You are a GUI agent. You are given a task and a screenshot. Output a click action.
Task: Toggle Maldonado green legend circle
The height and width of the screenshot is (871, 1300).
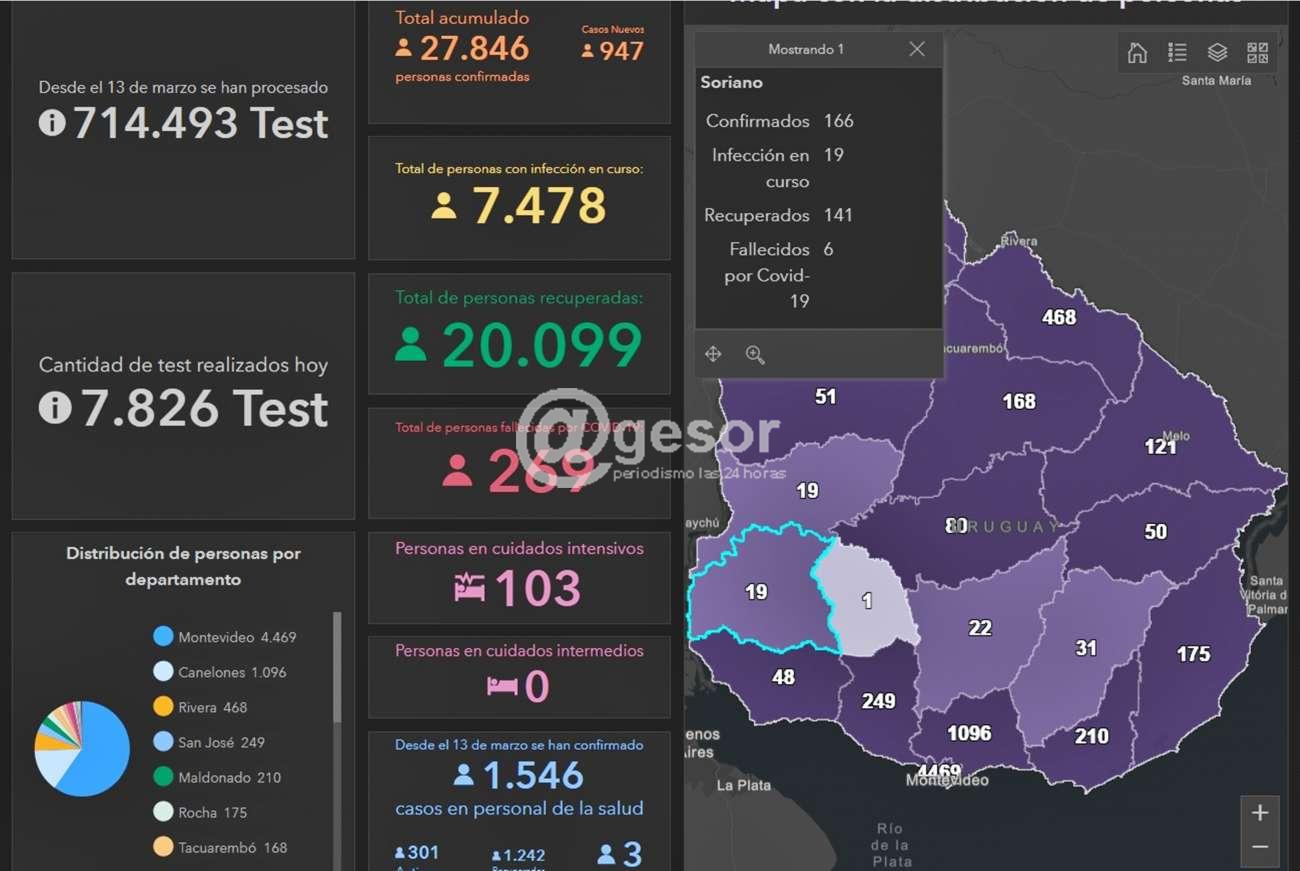coord(163,777)
